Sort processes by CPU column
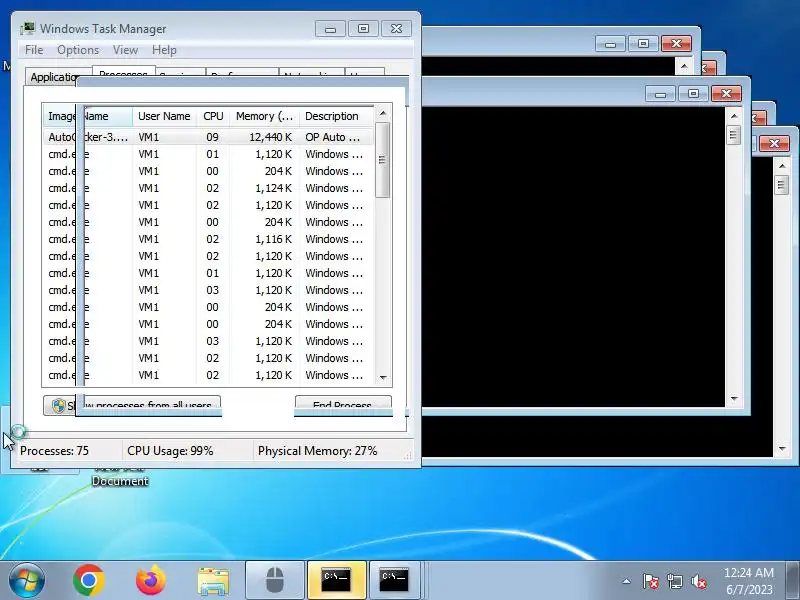This screenshot has height=600, width=800. [213, 116]
